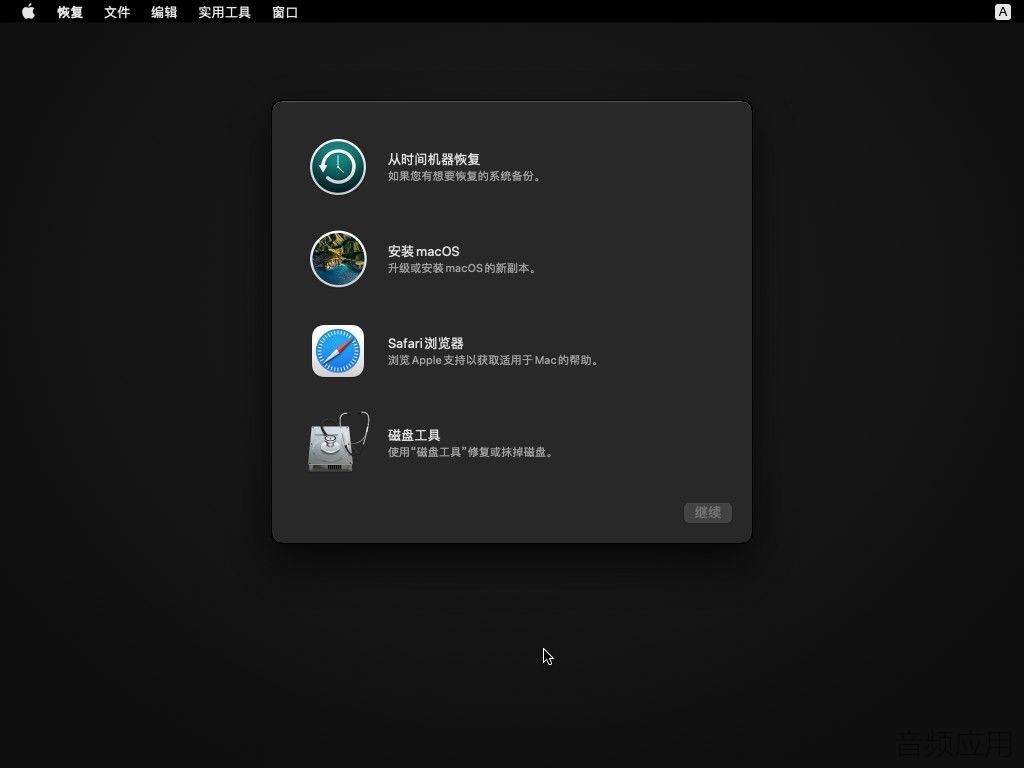Open the 恢复 menu
The width and height of the screenshot is (1024, 768).
click(70, 12)
